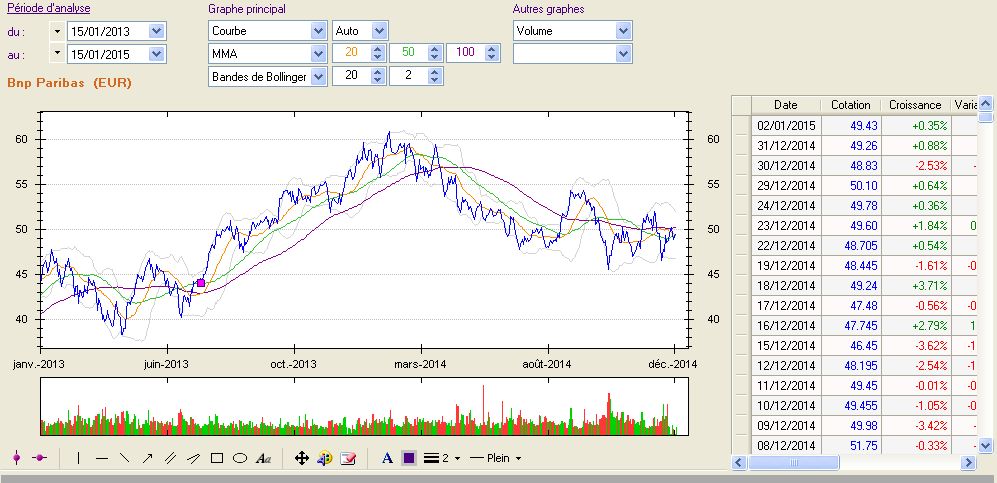The height and width of the screenshot is (483, 997).
Task: Open the Bandes de Bollinger indicator dropdown
Action: pos(318,76)
